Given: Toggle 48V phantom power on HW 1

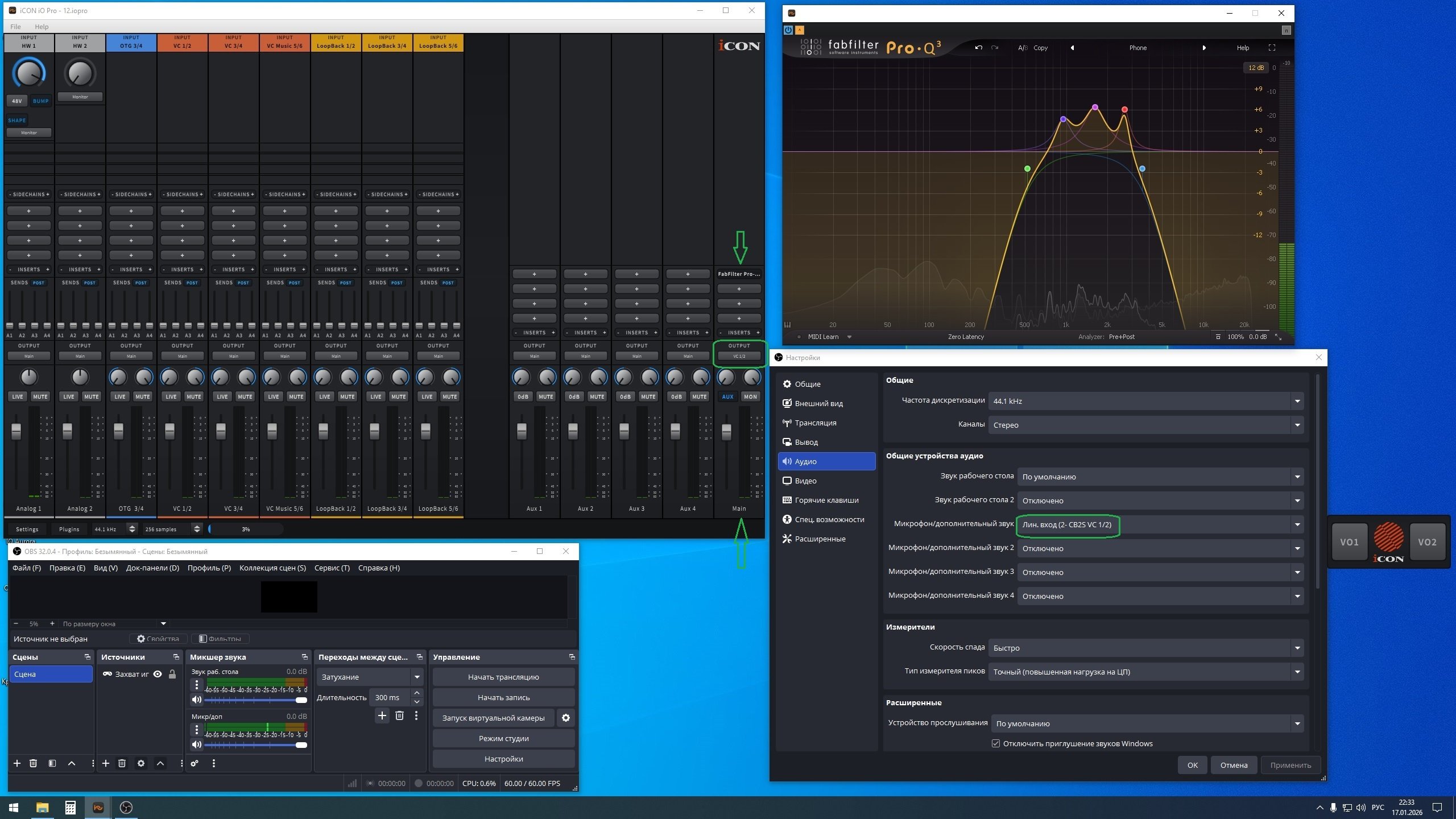Looking at the screenshot, I should click(x=17, y=101).
